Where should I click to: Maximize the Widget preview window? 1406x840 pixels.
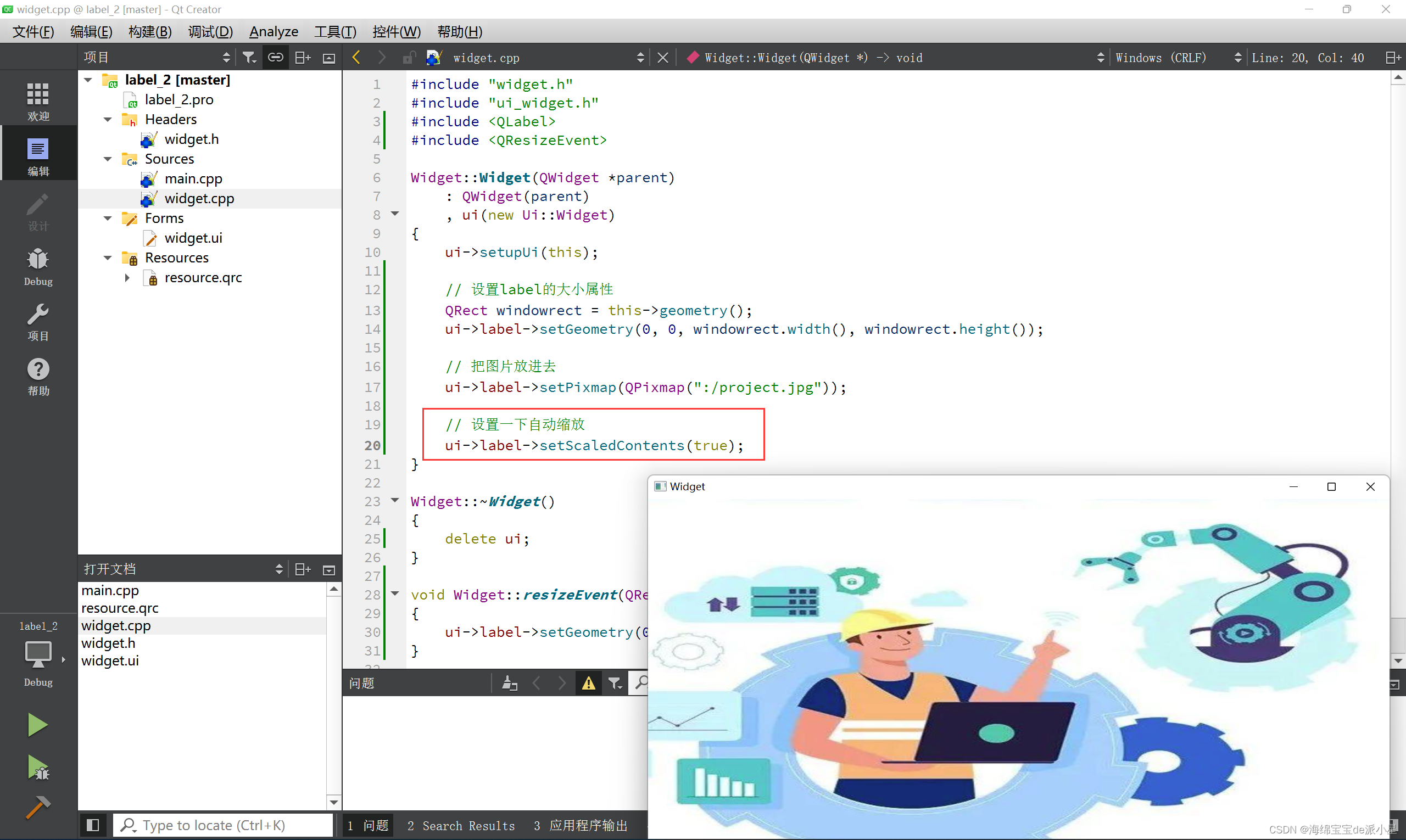(1332, 487)
